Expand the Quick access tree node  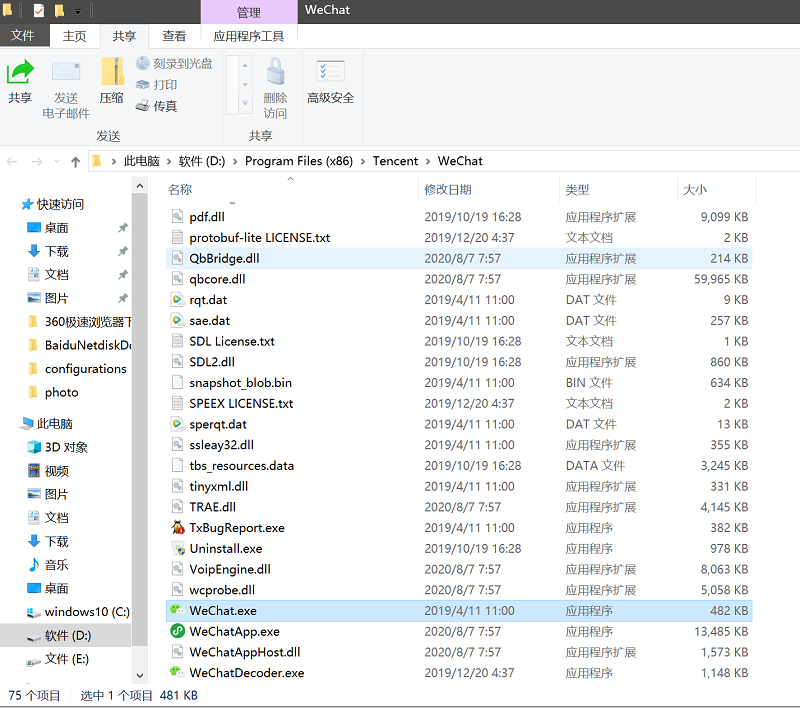click(x=13, y=204)
